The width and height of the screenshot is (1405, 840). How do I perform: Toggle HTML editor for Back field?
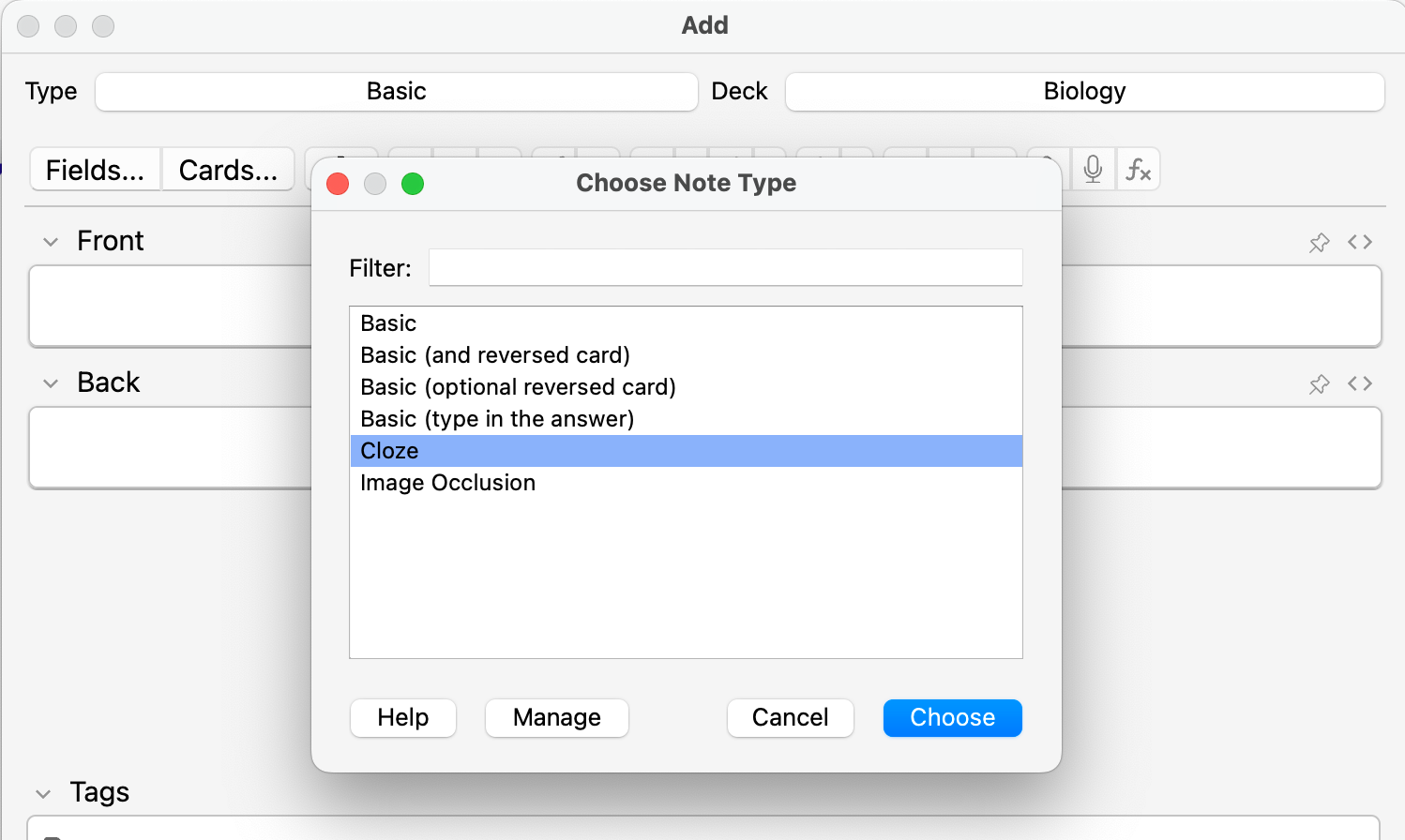[1360, 383]
